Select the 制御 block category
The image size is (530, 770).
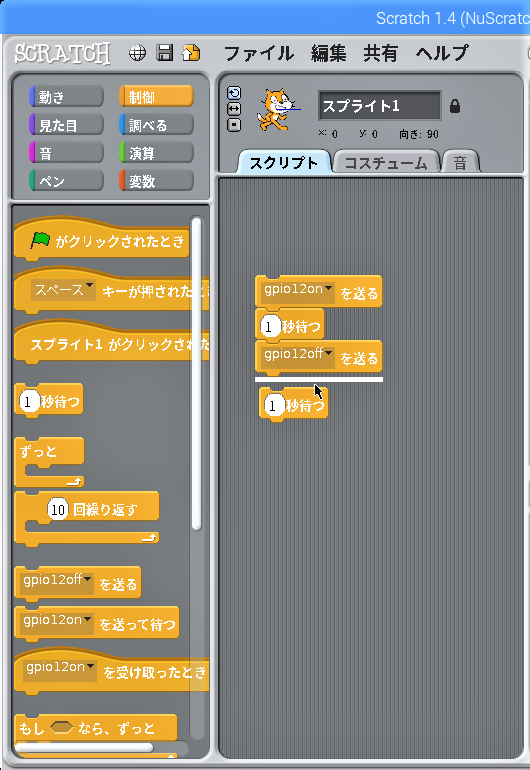click(156, 97)
